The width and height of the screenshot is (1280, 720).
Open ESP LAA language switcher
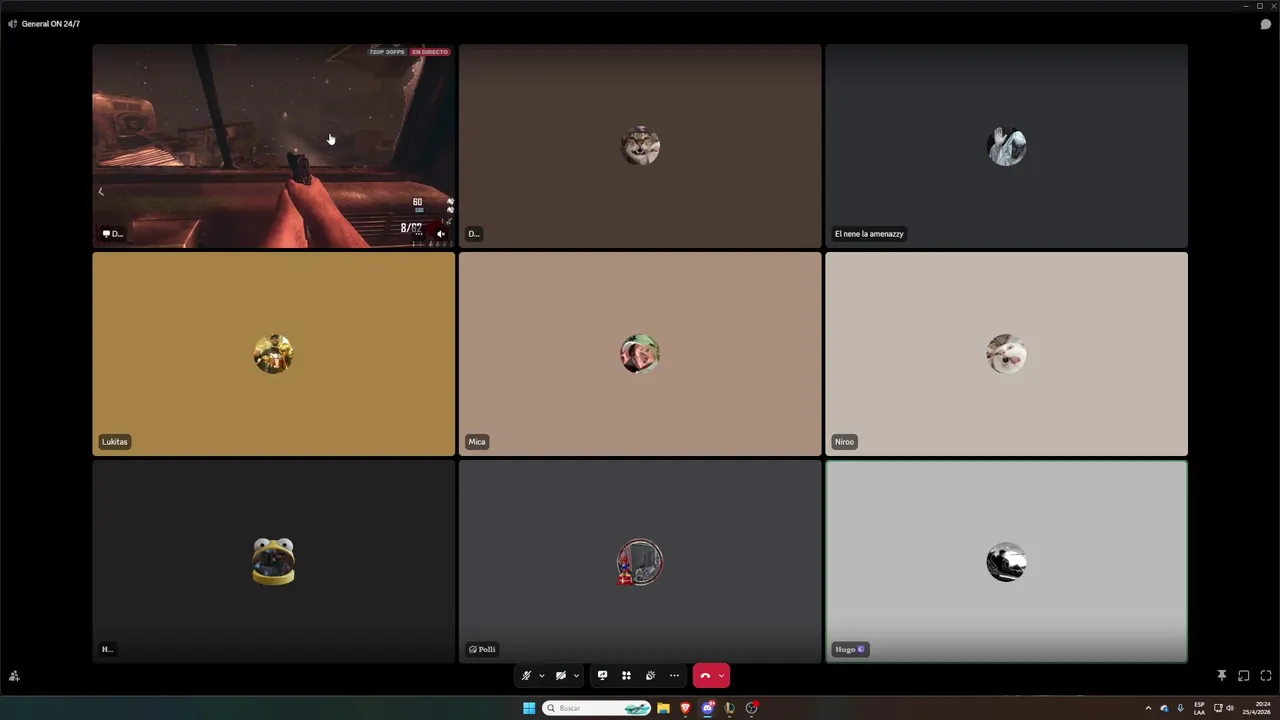coord(1199,708)
